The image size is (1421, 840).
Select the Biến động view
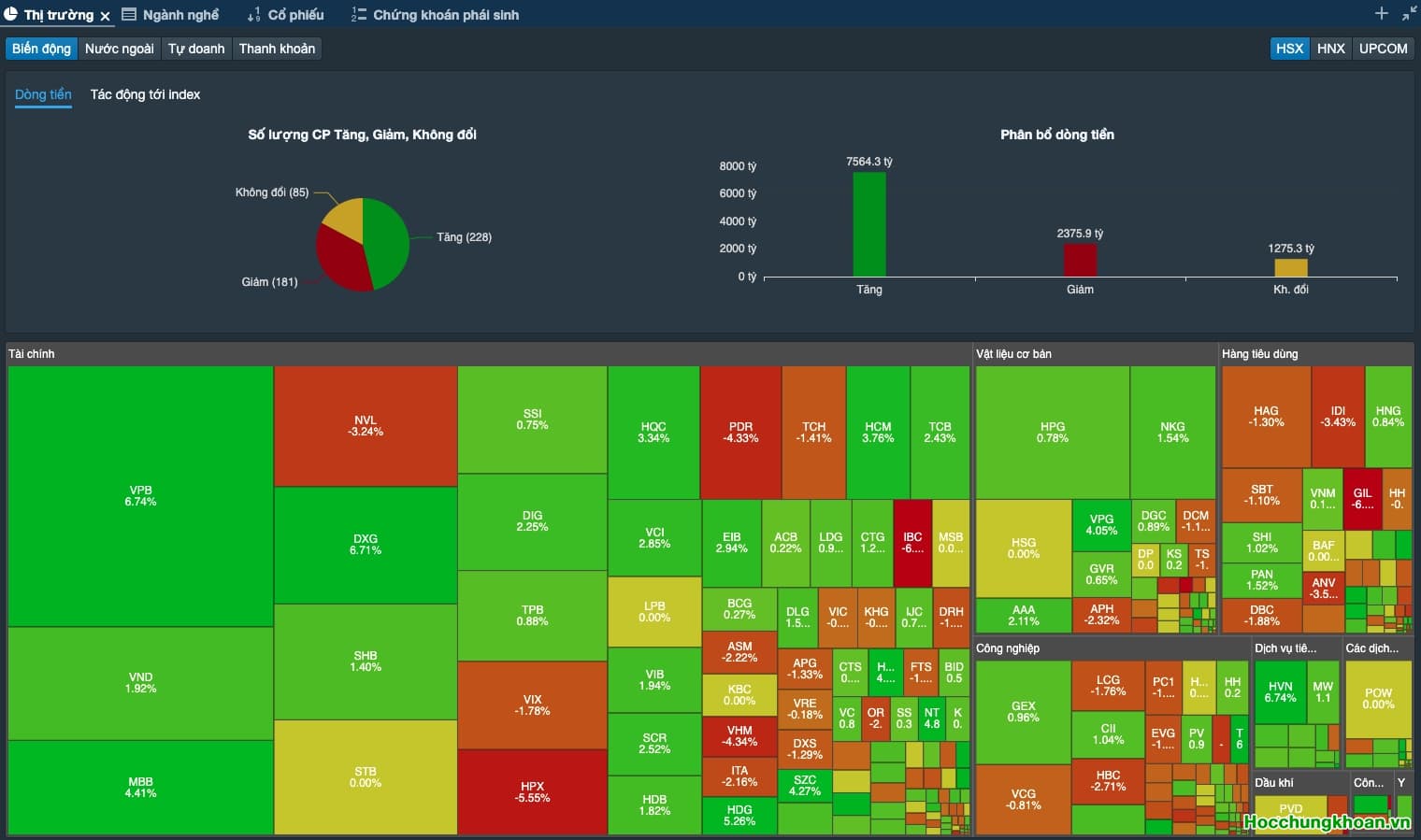pos(41,49)
